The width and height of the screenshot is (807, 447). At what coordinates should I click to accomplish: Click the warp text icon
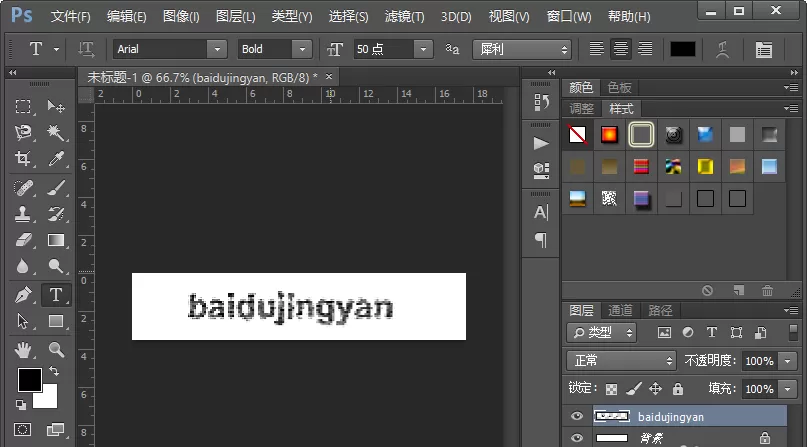coord(723,49)
